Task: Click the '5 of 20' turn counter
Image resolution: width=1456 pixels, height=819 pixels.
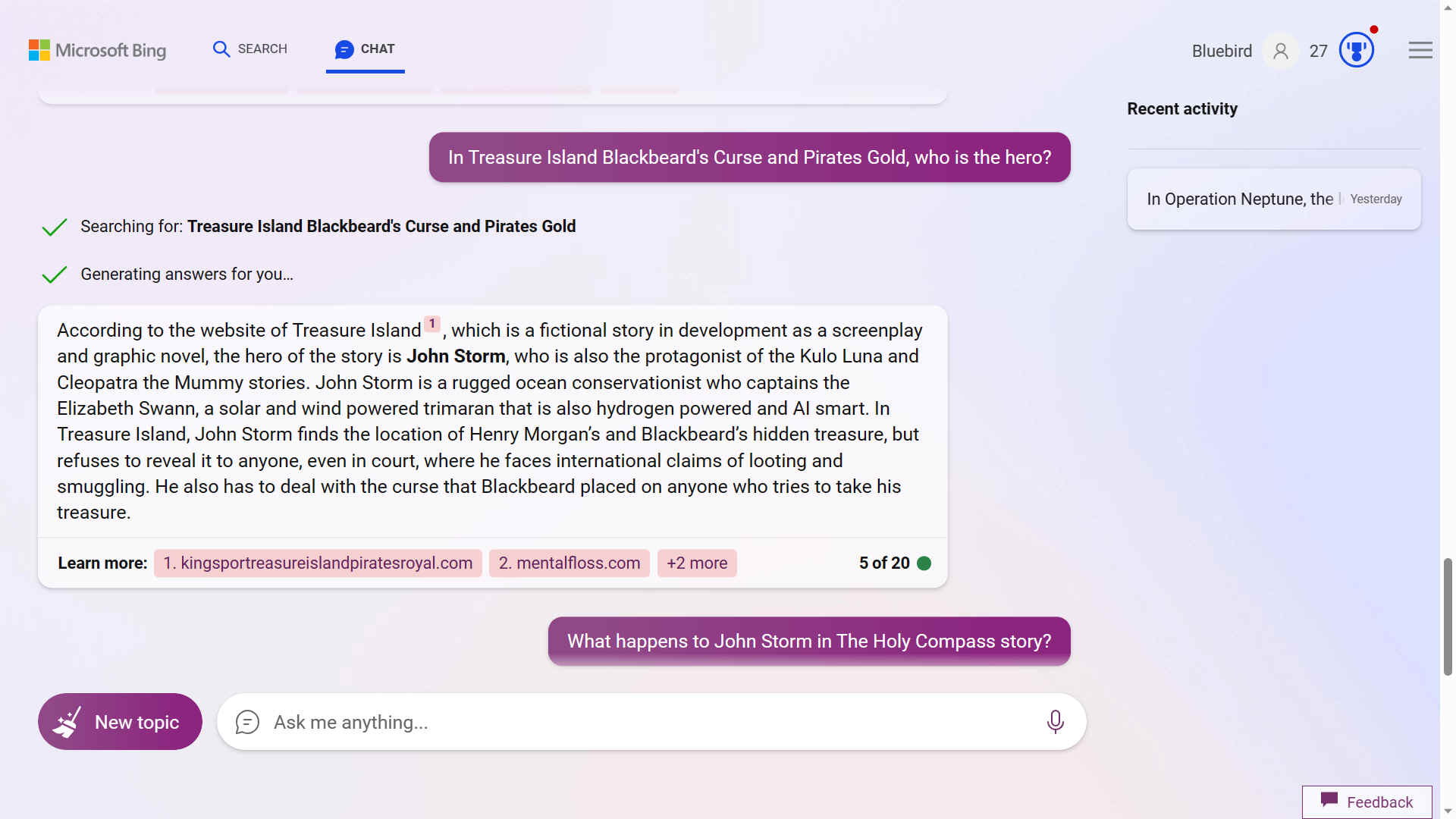Action: click(x=884, y=563)
